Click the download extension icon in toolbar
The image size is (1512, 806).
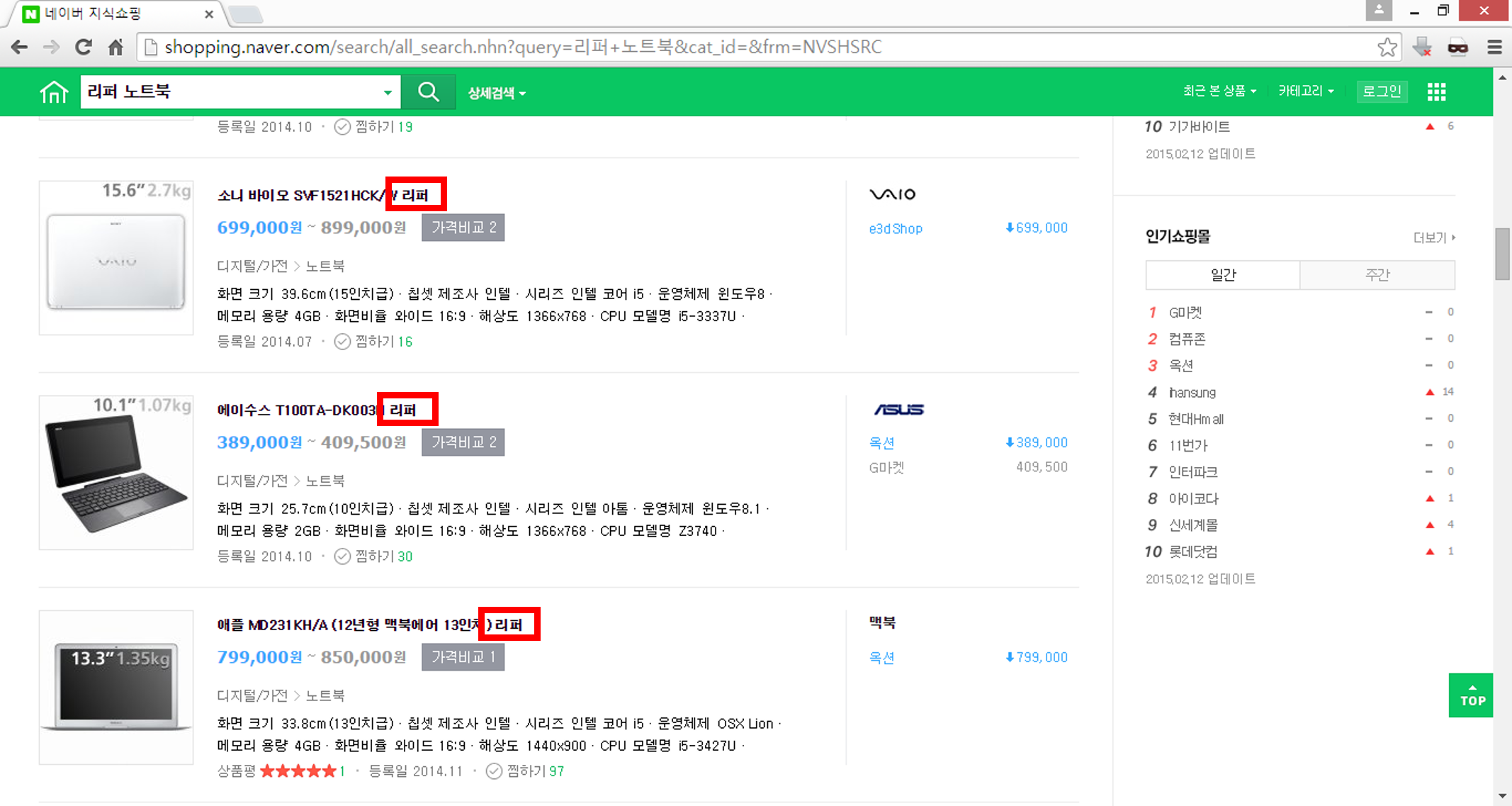[x=1421, y=47]
